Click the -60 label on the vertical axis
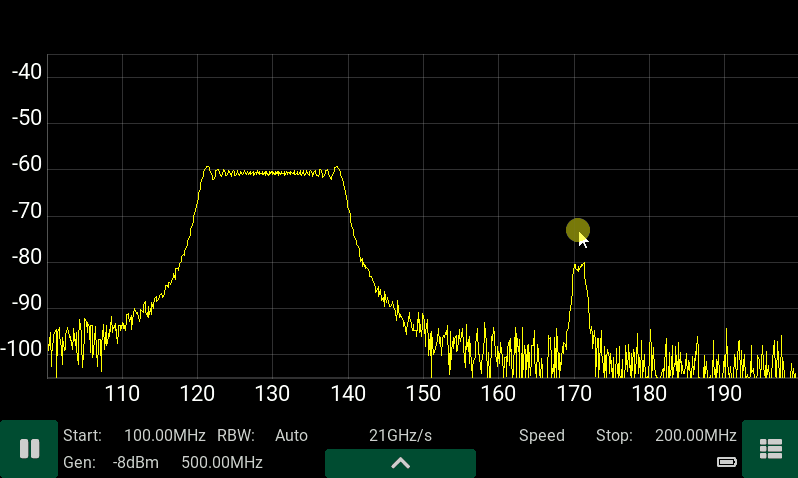This screenshot has width=798, height=478. (26, 165)
